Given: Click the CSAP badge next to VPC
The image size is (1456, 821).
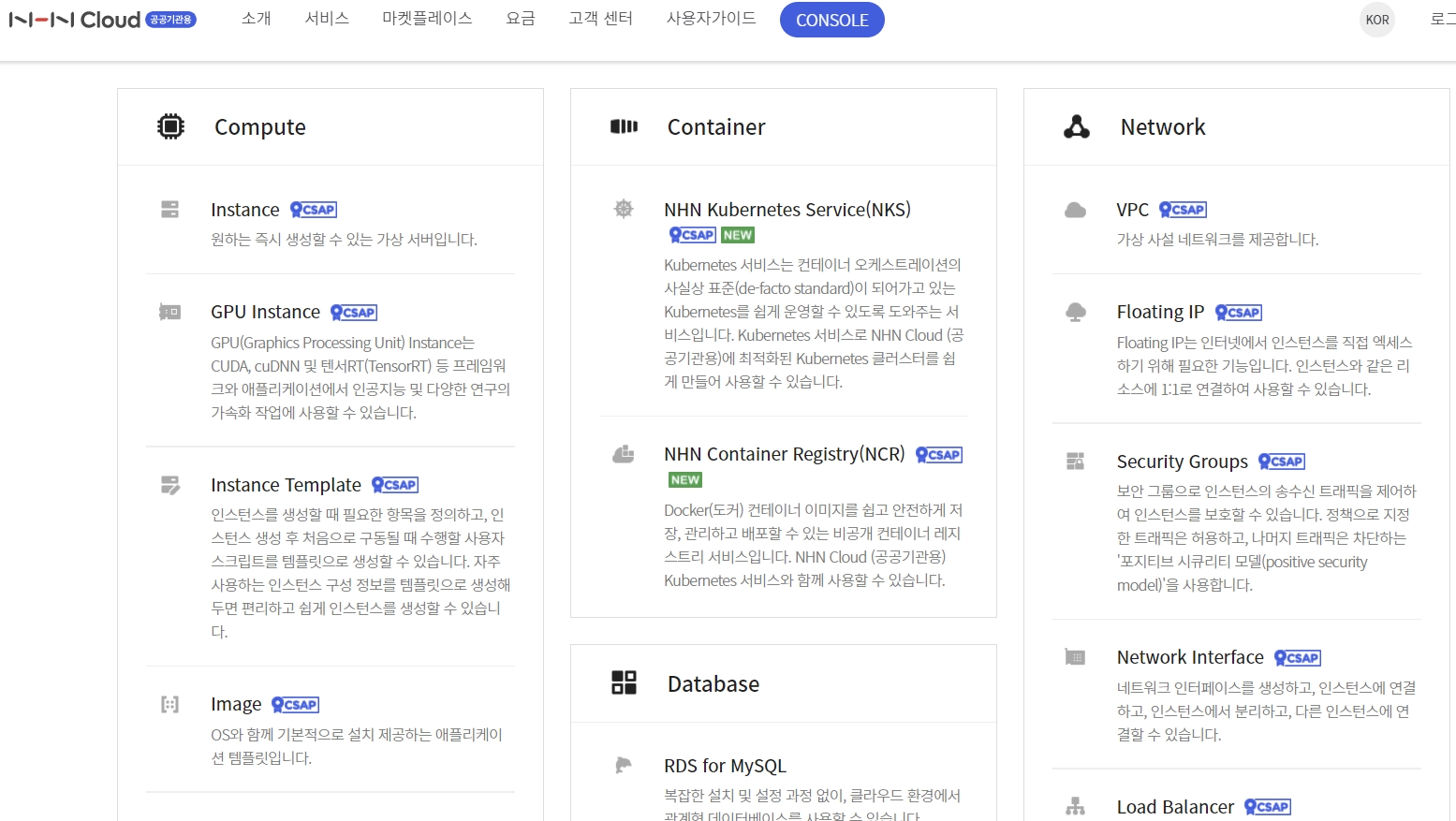Looking at the screenshot, I should (1183, 210).
